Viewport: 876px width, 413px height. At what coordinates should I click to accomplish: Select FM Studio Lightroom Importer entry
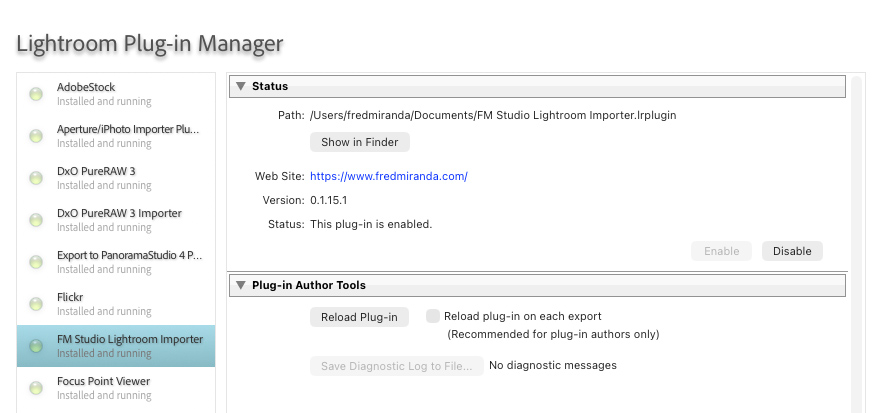(x=116, y=346)
